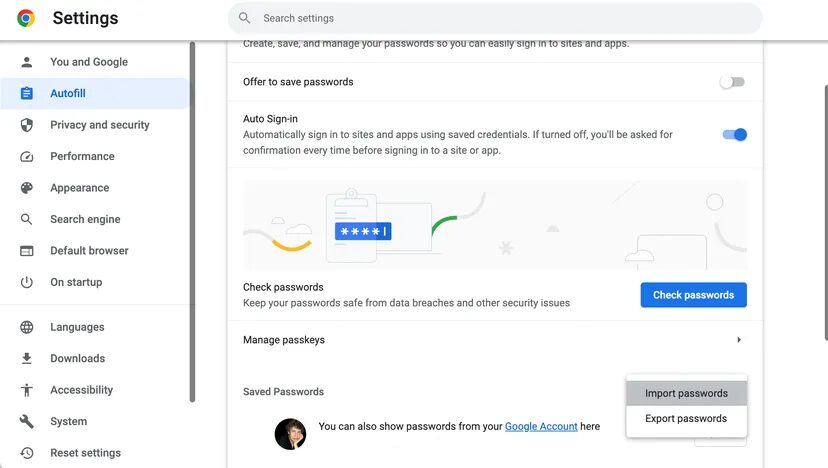Select Import passwords from the menu
Viewport: 828px width, 468px height.
pos(686,394)
